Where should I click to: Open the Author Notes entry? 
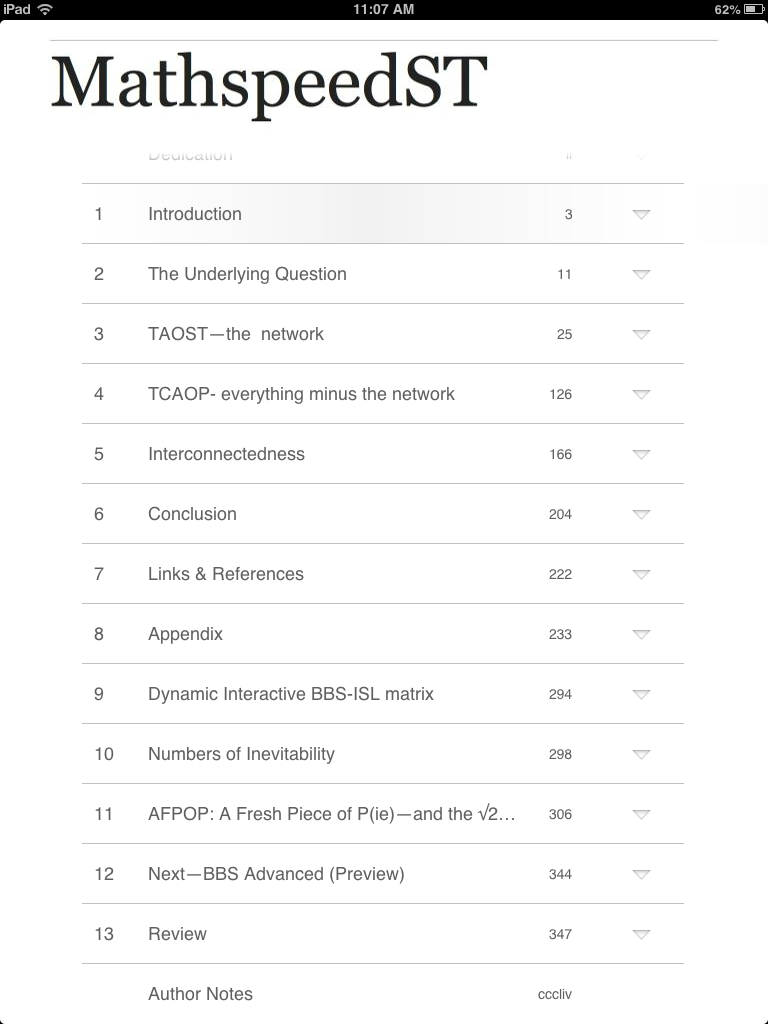click(200, 994)
